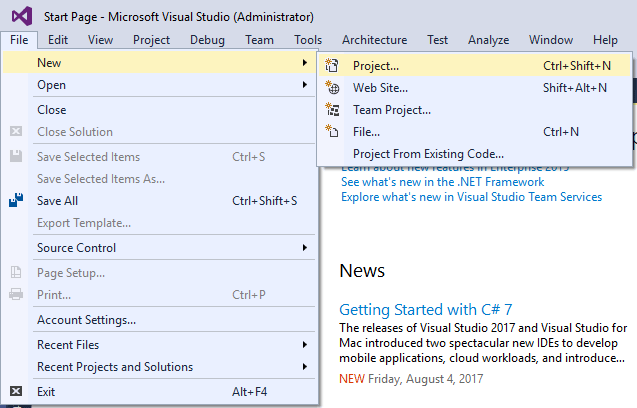Open Account Settings... entry
Image resolution: width=637 pixels, height=408 pixels.
[159, 319]
